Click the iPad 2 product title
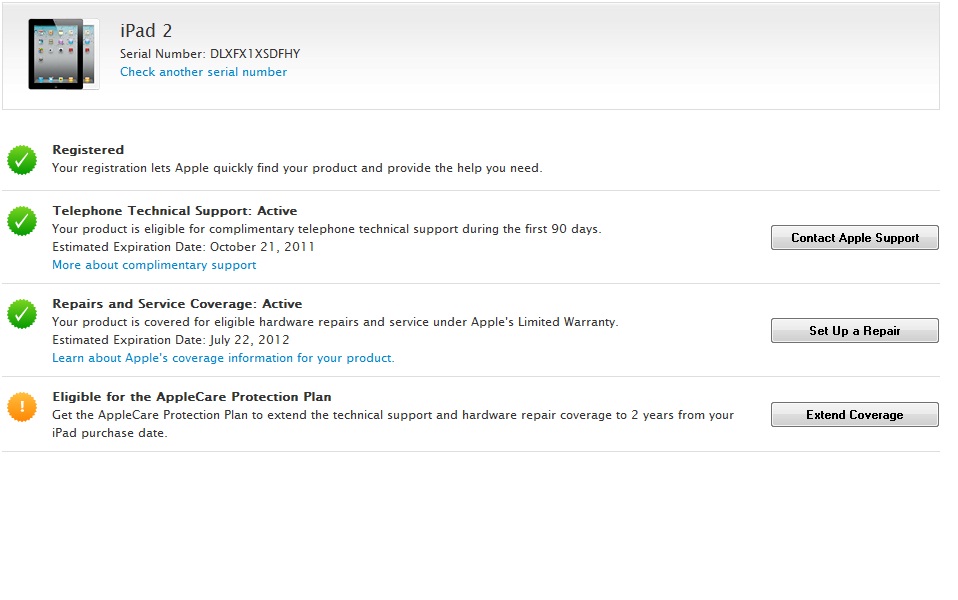The width and height of the screenshot is (958, 600). pyautogui.click(x=146, y=32)
